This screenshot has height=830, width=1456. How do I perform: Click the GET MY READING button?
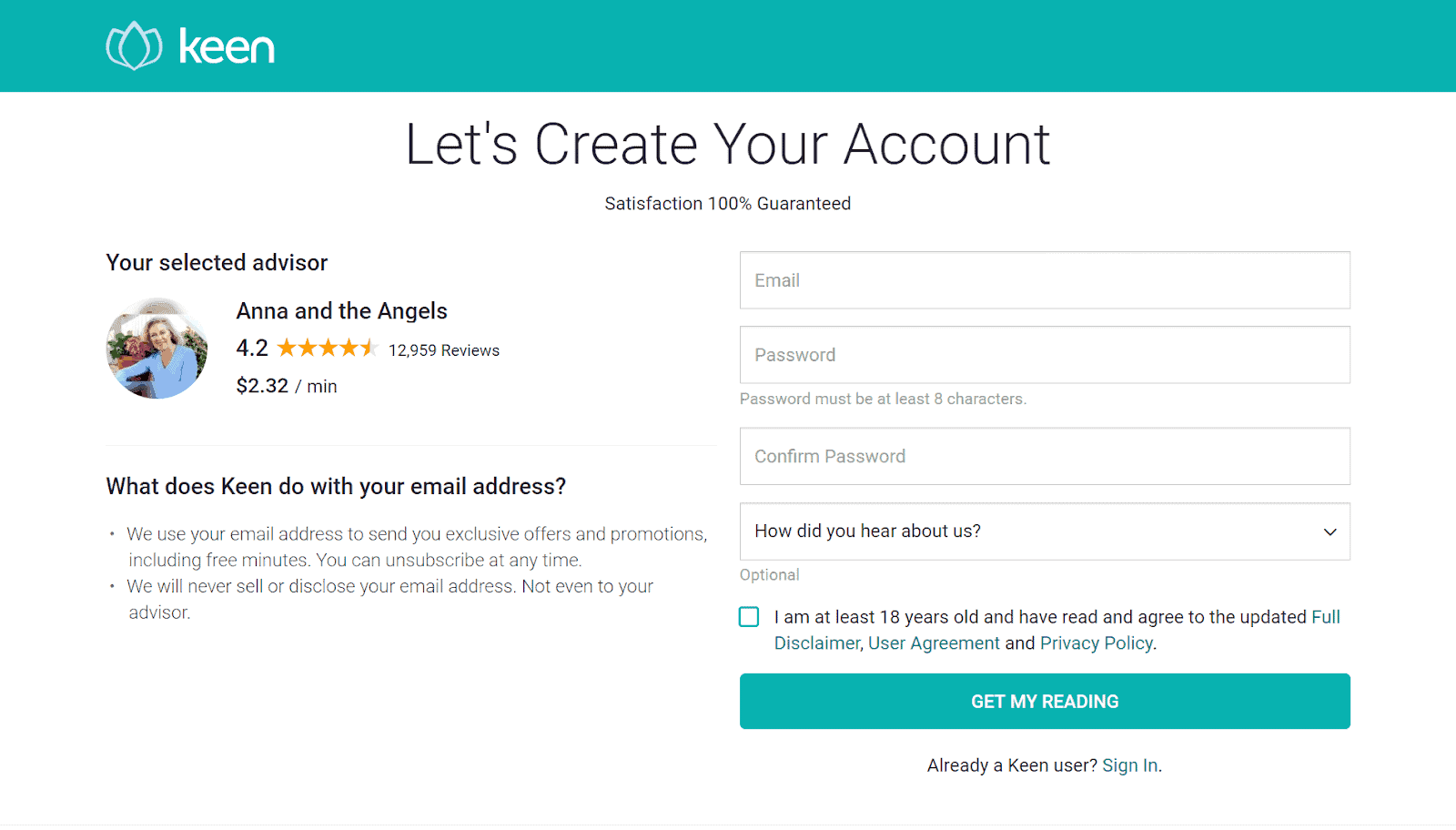click(x=1045, y=702)
